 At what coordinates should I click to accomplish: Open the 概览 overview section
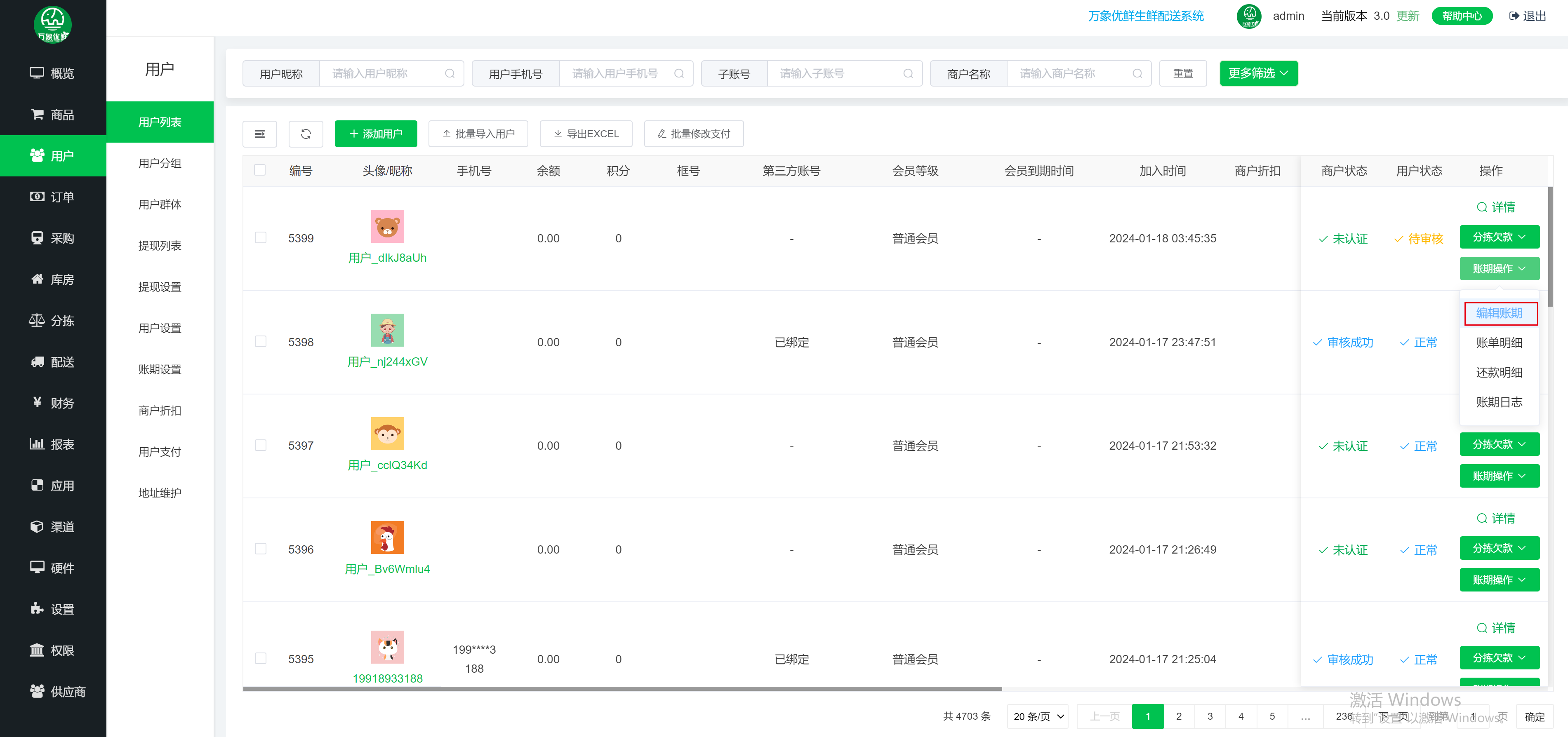pyautogui.click(x=53, y=73)
